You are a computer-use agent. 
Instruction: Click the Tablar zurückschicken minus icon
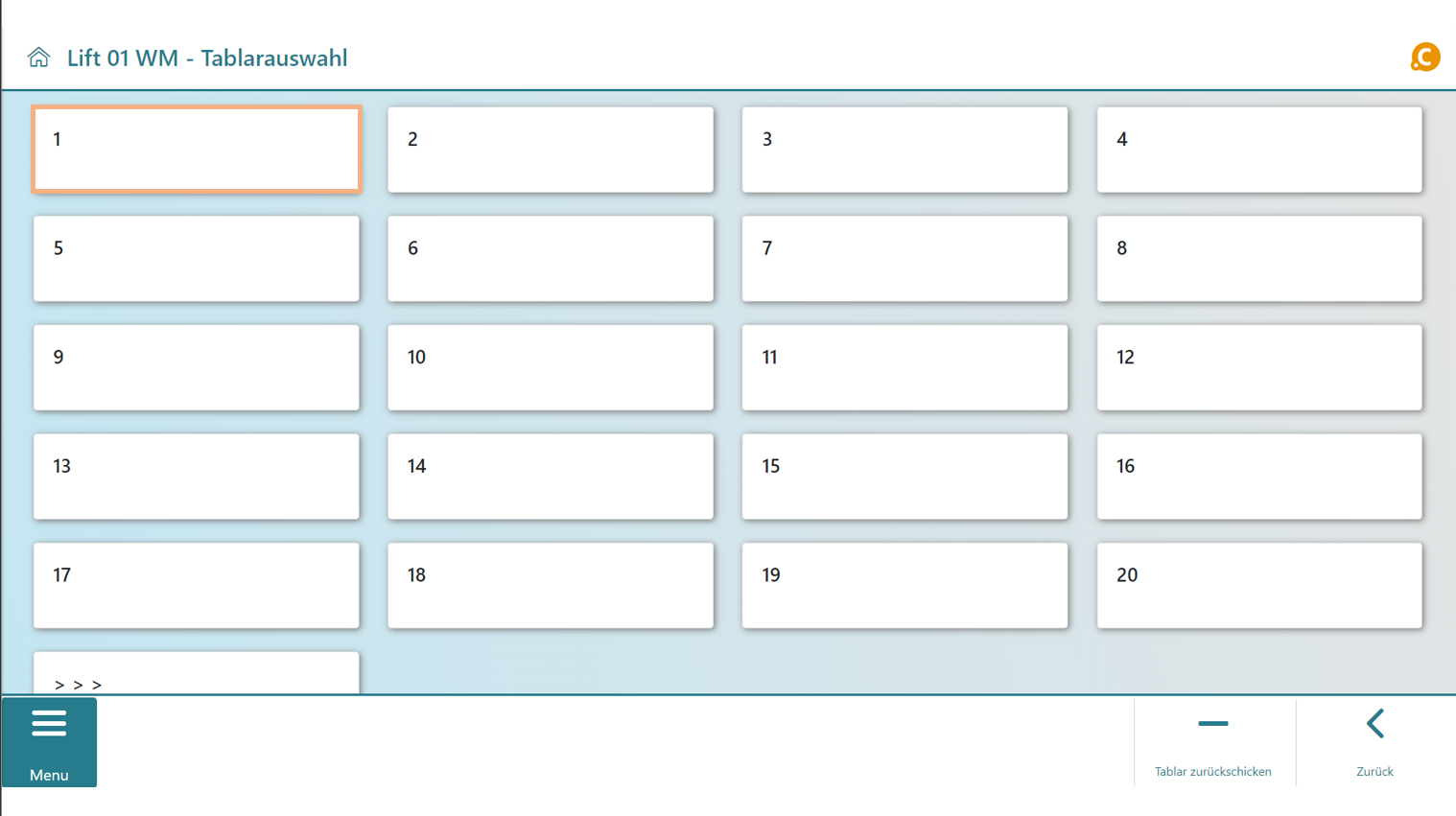(x=1213, y=724)
